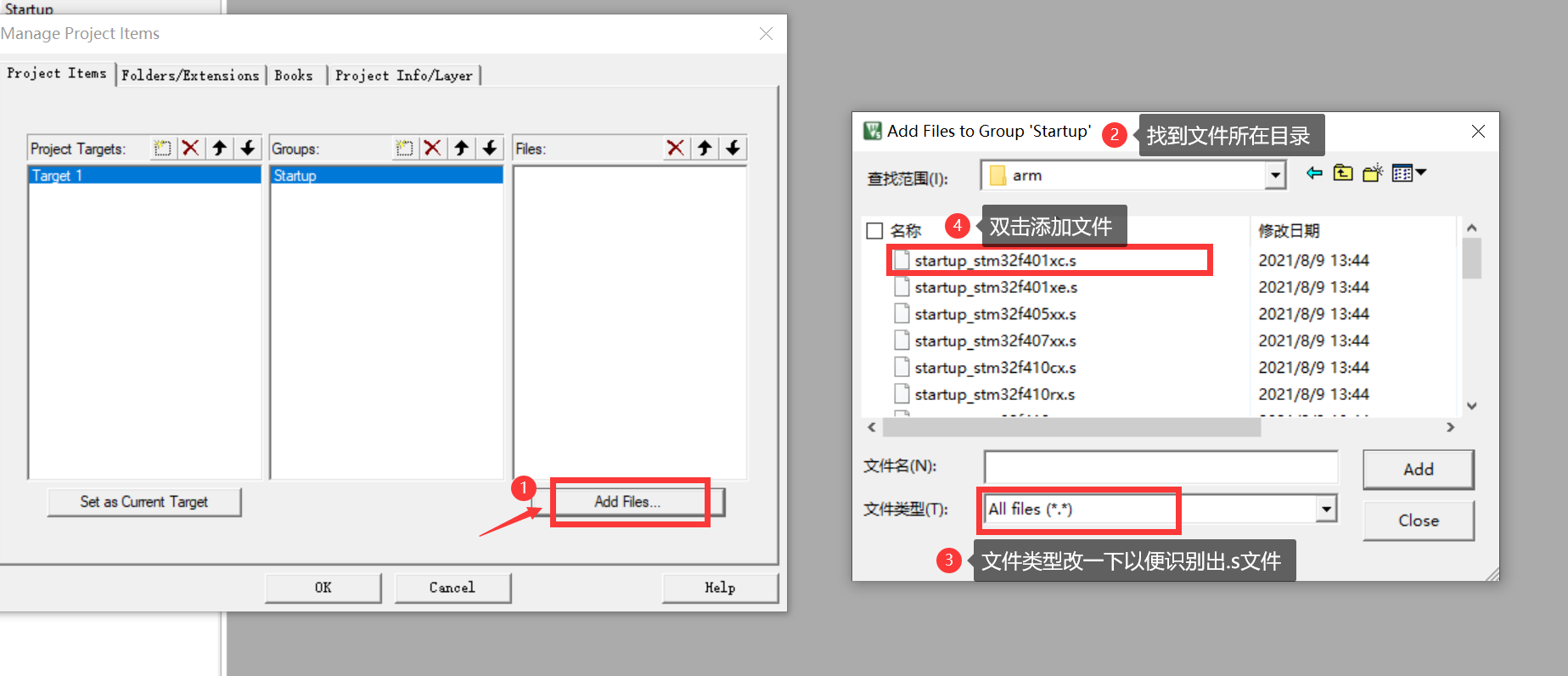
Task: Select startup_stm32f401xc.s file
Action: pos(995,261)
